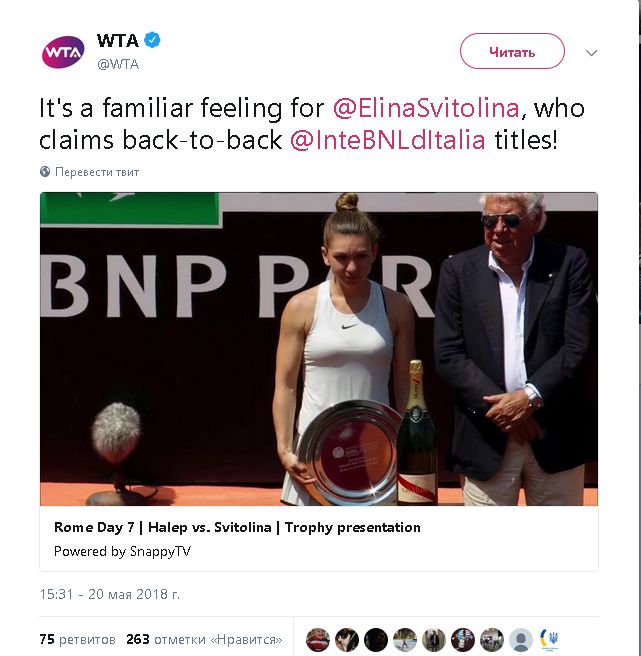Expand the tweet options chevron menu
Screen dimensions: 641x656
591,53
